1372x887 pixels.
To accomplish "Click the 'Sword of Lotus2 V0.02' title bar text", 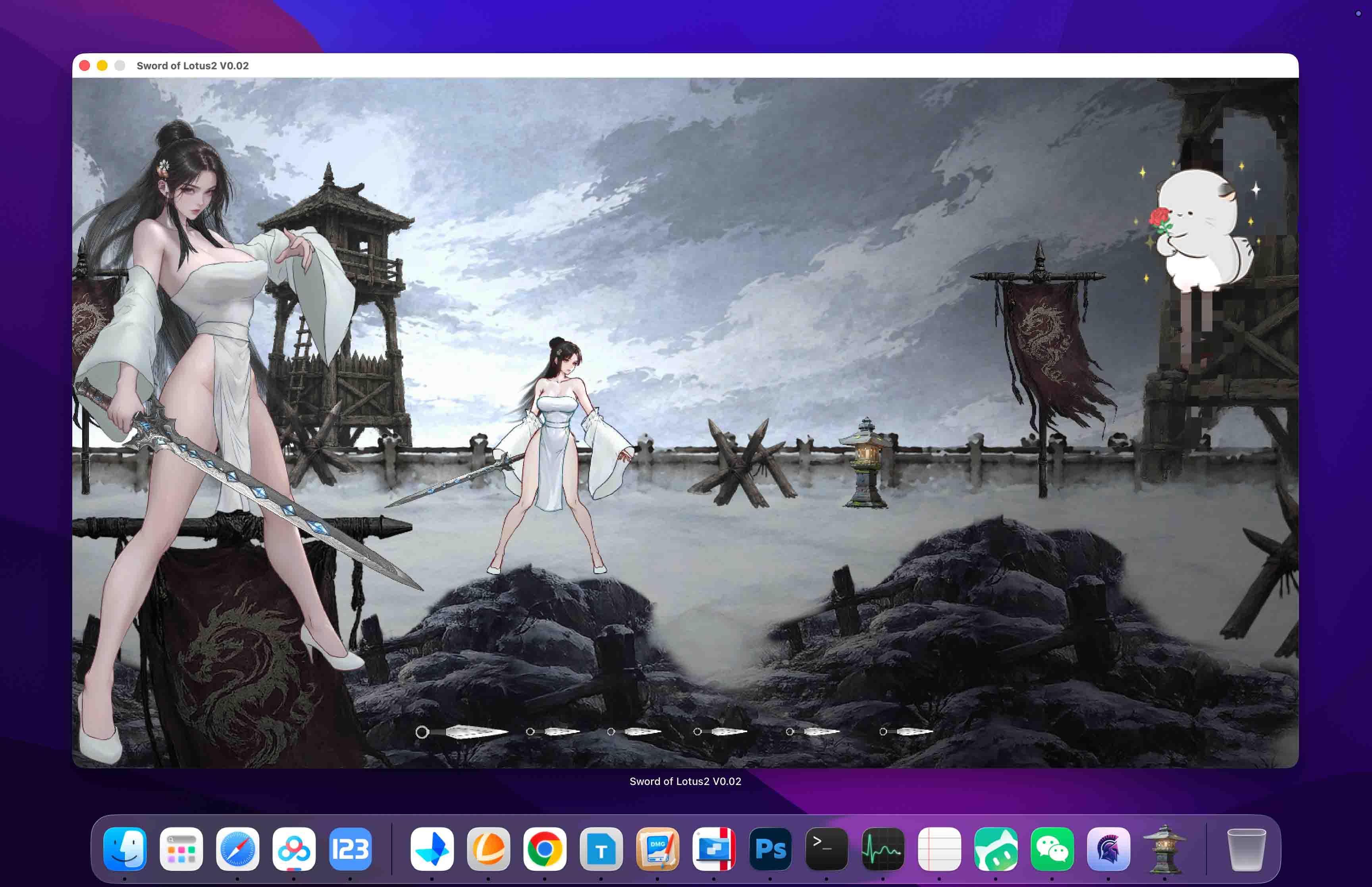I will tap(192, 66).
